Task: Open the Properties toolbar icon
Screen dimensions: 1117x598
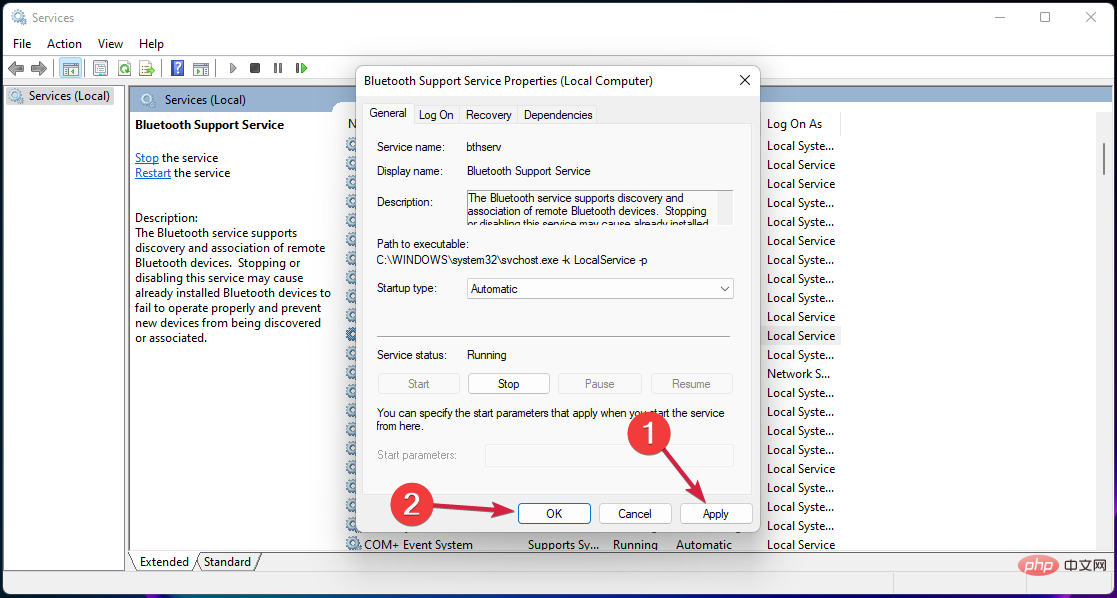Action: pyautogui.click(x=100, y=68)
